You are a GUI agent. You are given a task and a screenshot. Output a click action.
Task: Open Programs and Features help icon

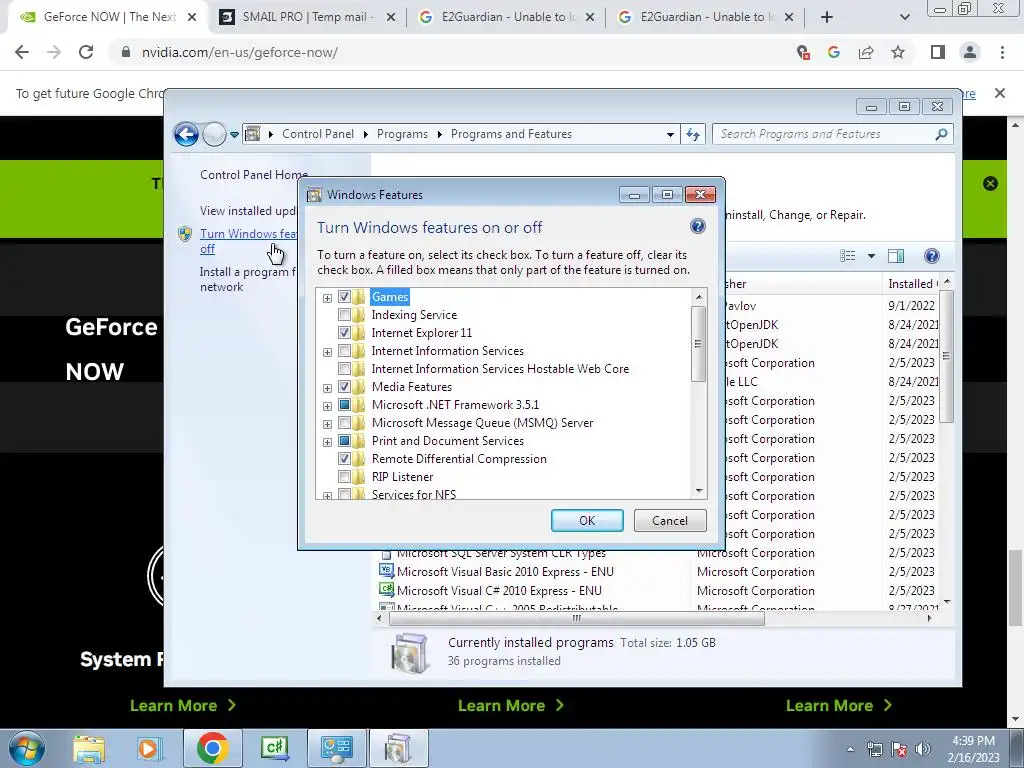click(x=932, y=256)
